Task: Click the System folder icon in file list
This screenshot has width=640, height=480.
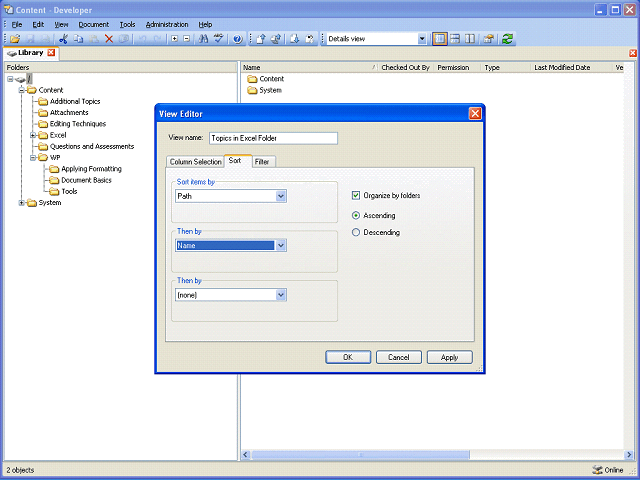Action: click(252, 90)
